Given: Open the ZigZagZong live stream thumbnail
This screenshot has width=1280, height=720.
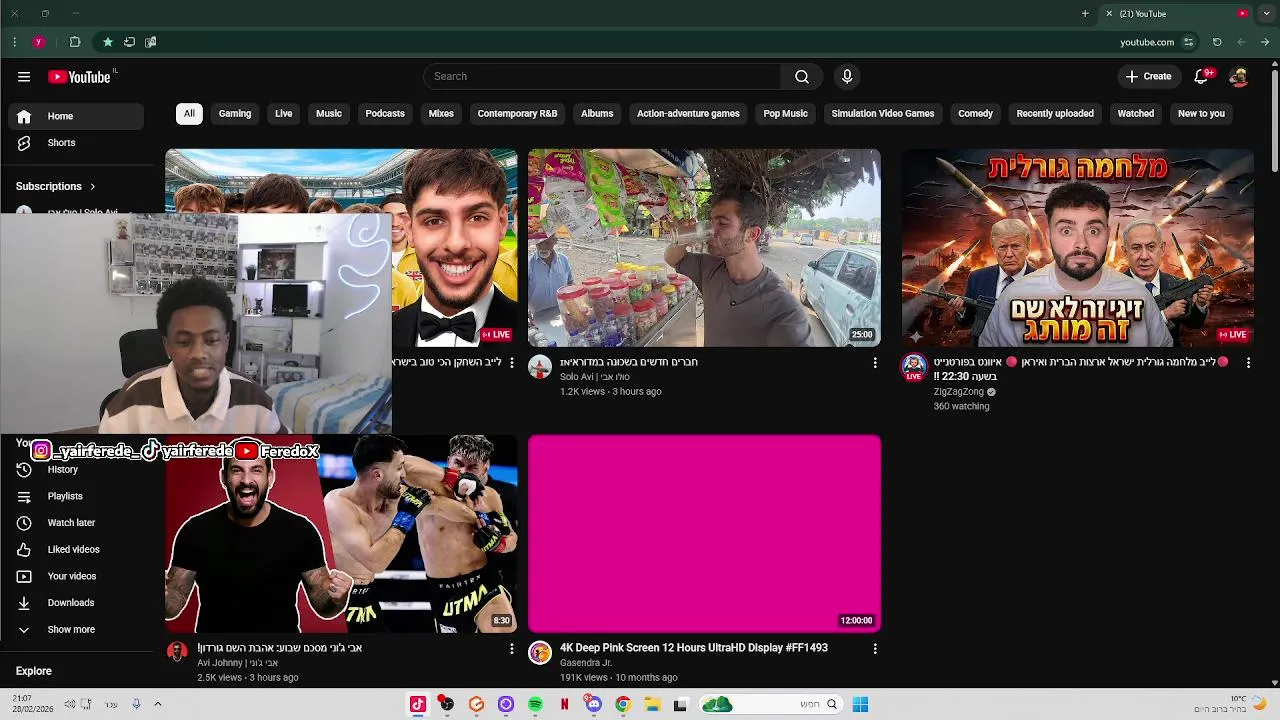Looking at the screenshot, I should (1078, 248).
